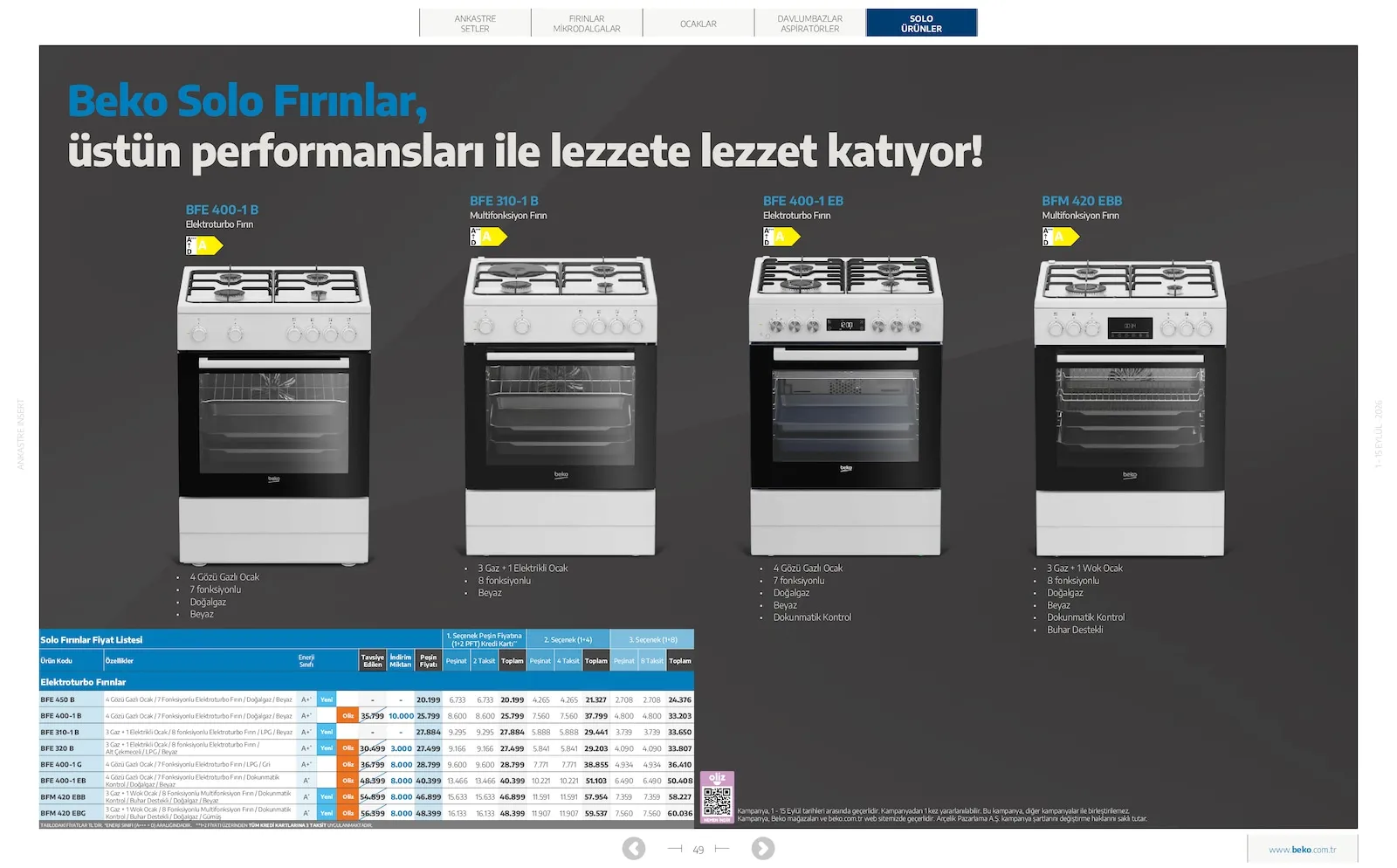1397x868 pixels.
Task: Click the BFE 400-1 EB product title
Action: pos(803,201)
